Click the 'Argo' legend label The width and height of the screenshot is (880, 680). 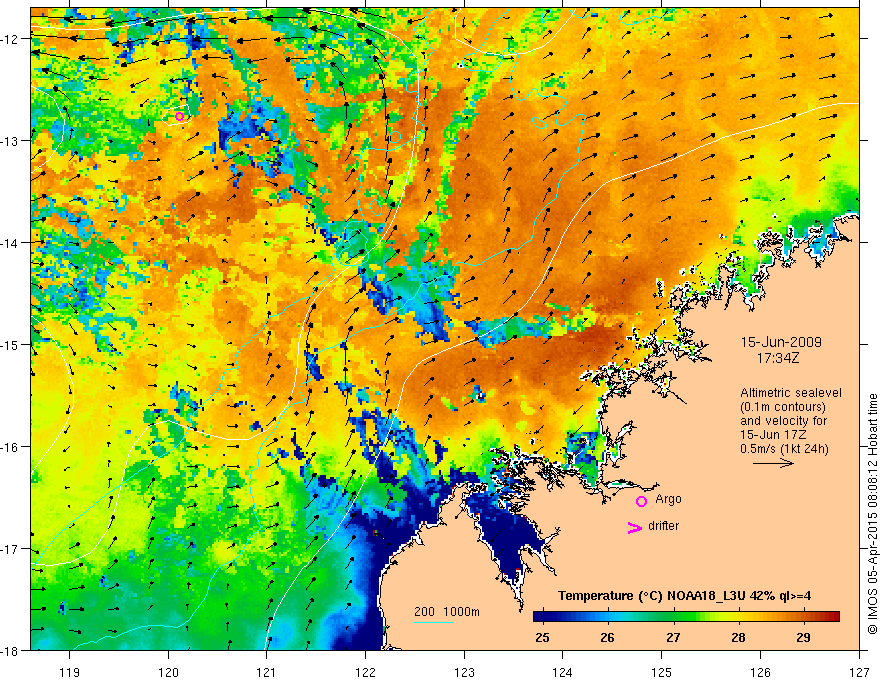tap(668, 499)
